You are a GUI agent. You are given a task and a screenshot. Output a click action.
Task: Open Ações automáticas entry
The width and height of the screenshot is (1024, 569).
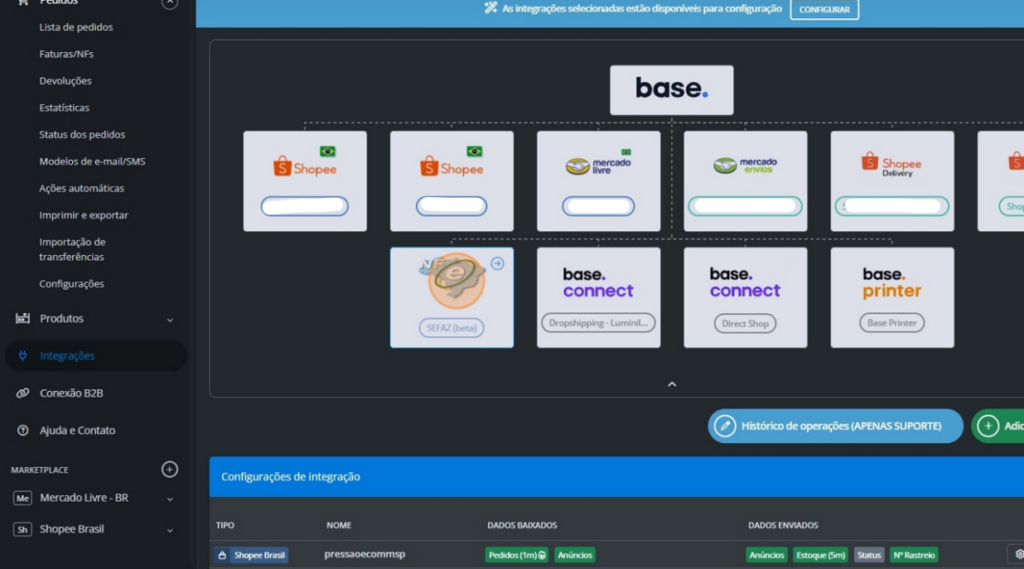81,187
